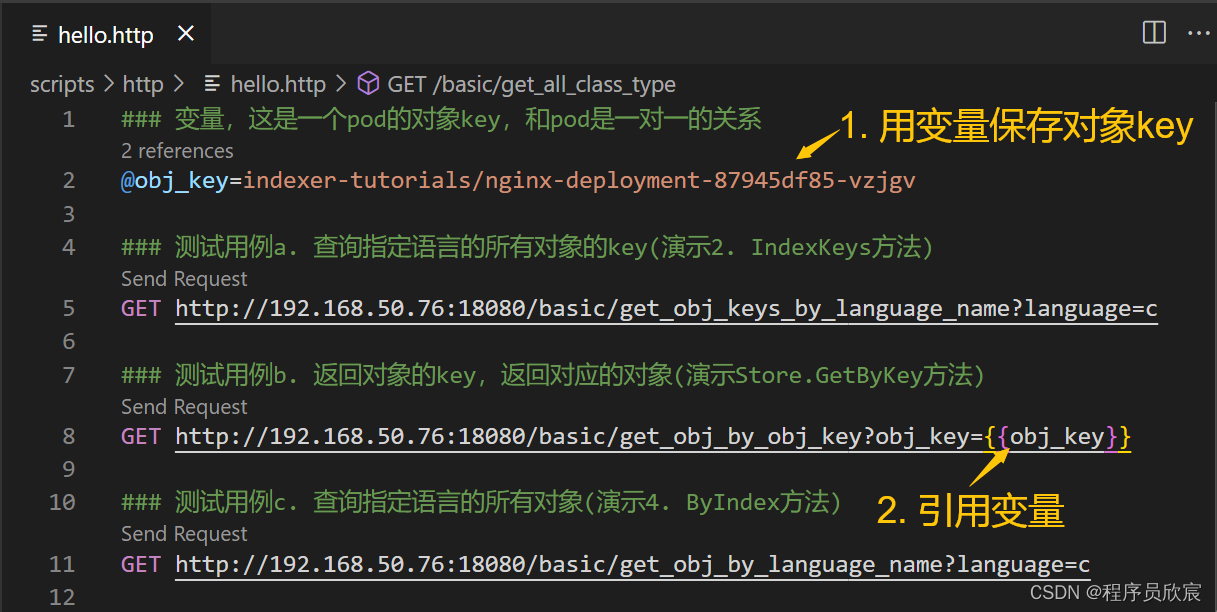Click the GET keyword on line 8
This screenshot has width=1217, height=612.
coord(141,437)
